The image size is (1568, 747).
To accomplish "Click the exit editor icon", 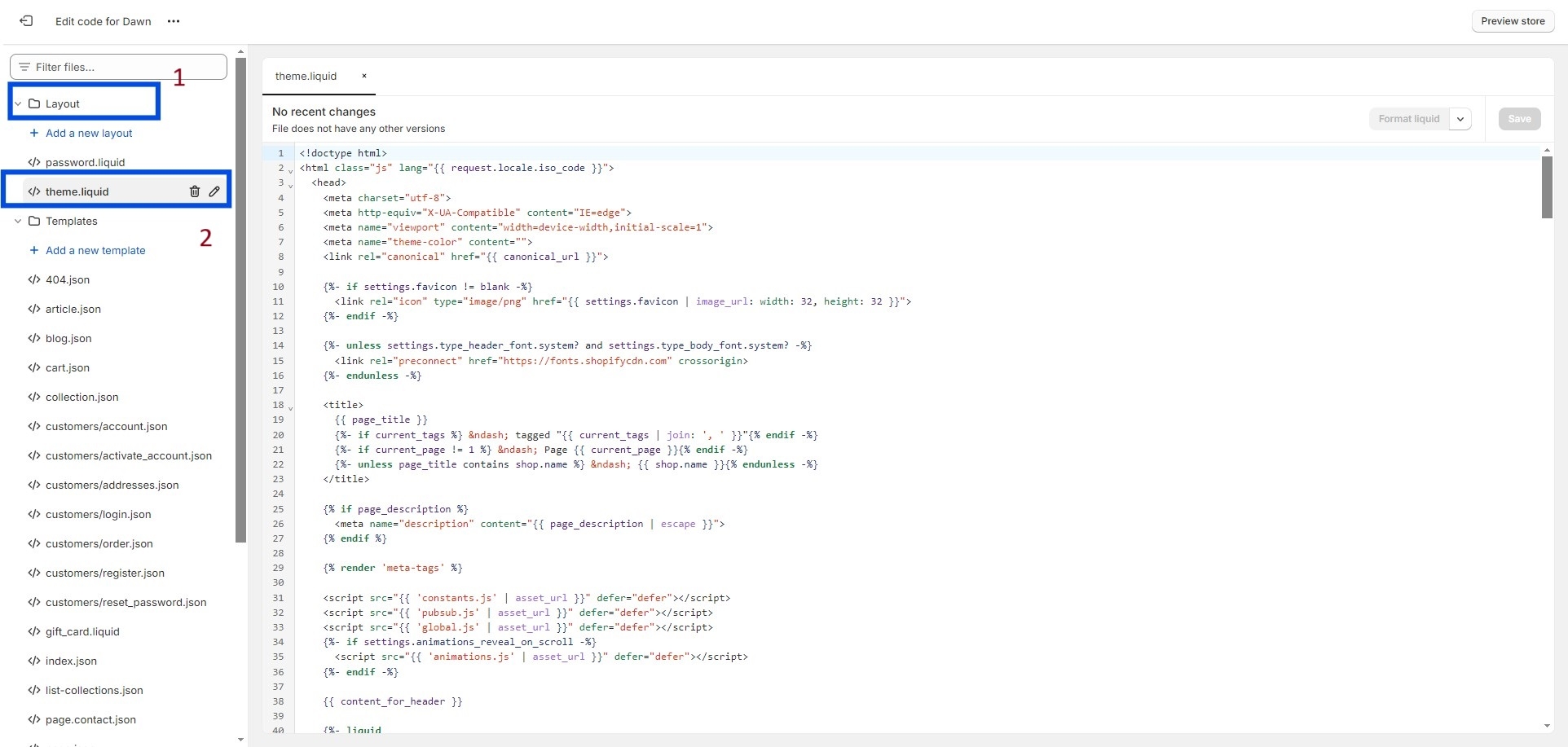I will [26, 21].
